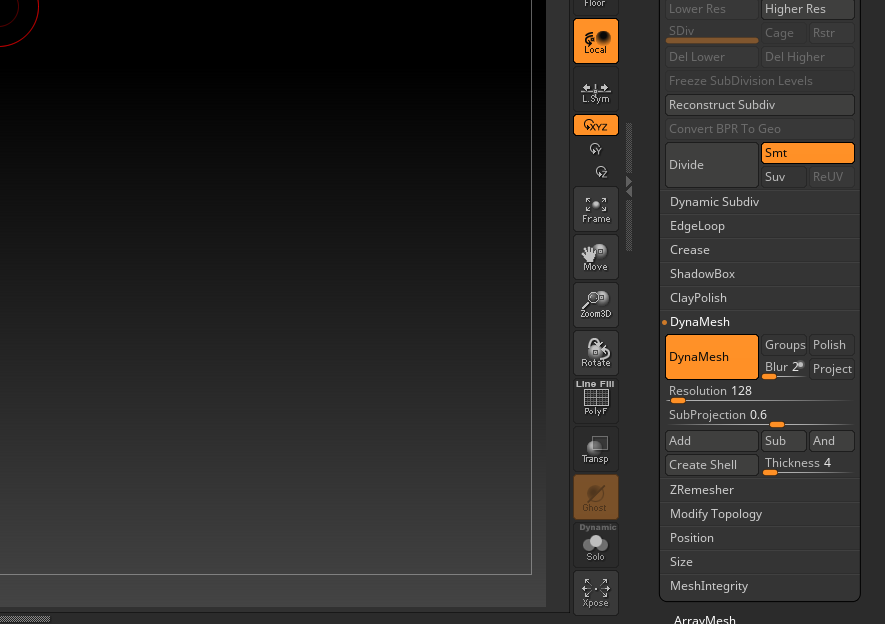The width and height of the screenshot is (885, 624).
Task: Click the DynaMesh Sub button
Action: click(784, 441)
